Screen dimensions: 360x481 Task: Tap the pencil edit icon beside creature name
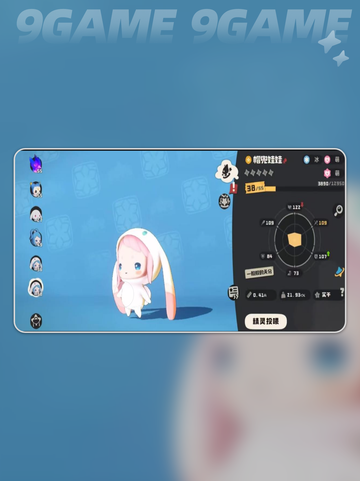coord(285,161)
